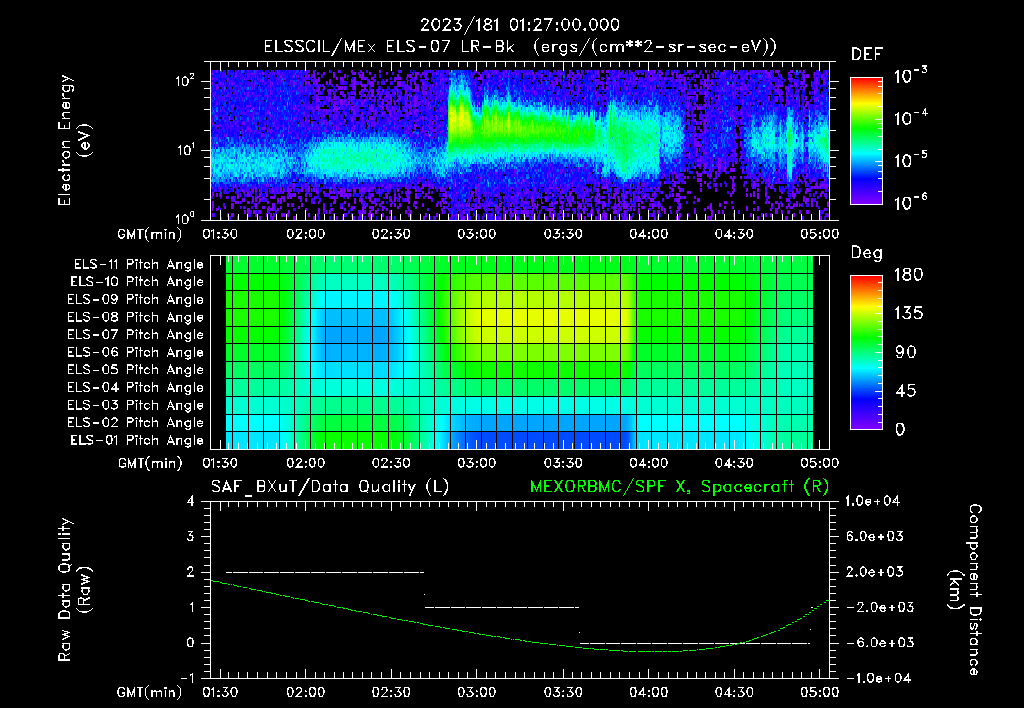Select the 10^-6 tick on DEF scale

tap(910, 202)
